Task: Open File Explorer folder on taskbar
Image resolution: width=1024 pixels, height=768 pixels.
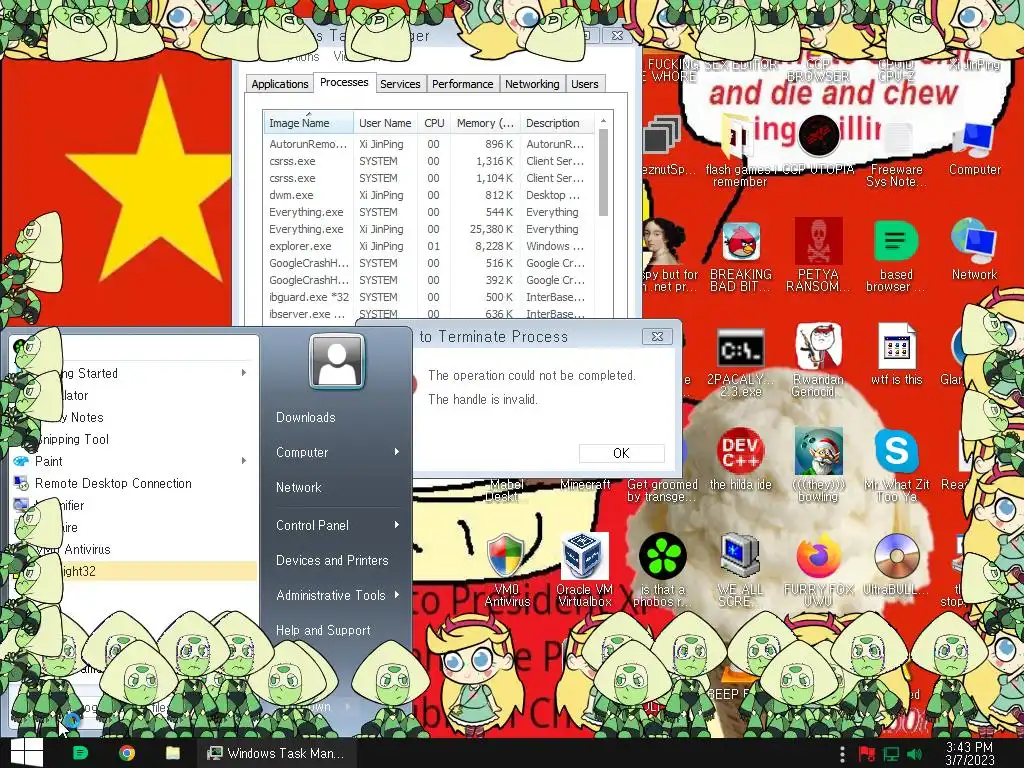Action: (x=172, y=753)
